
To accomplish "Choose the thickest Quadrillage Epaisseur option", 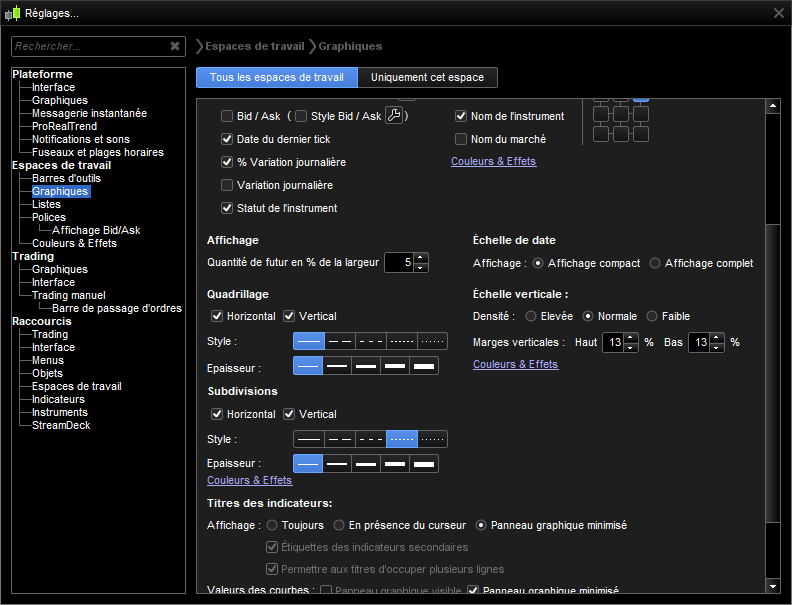I will [424, 365].
